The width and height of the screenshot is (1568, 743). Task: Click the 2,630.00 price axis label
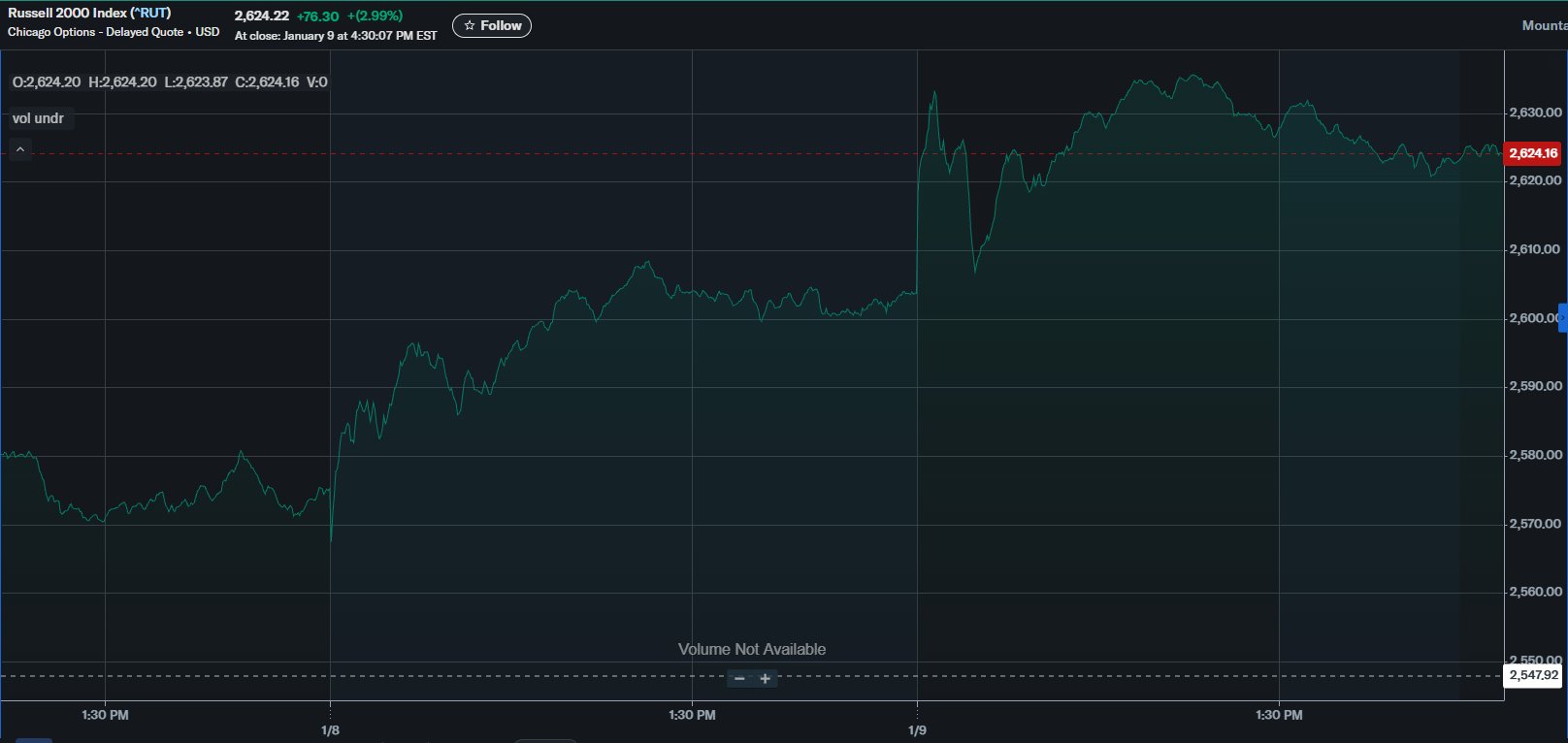[1535, 113]
